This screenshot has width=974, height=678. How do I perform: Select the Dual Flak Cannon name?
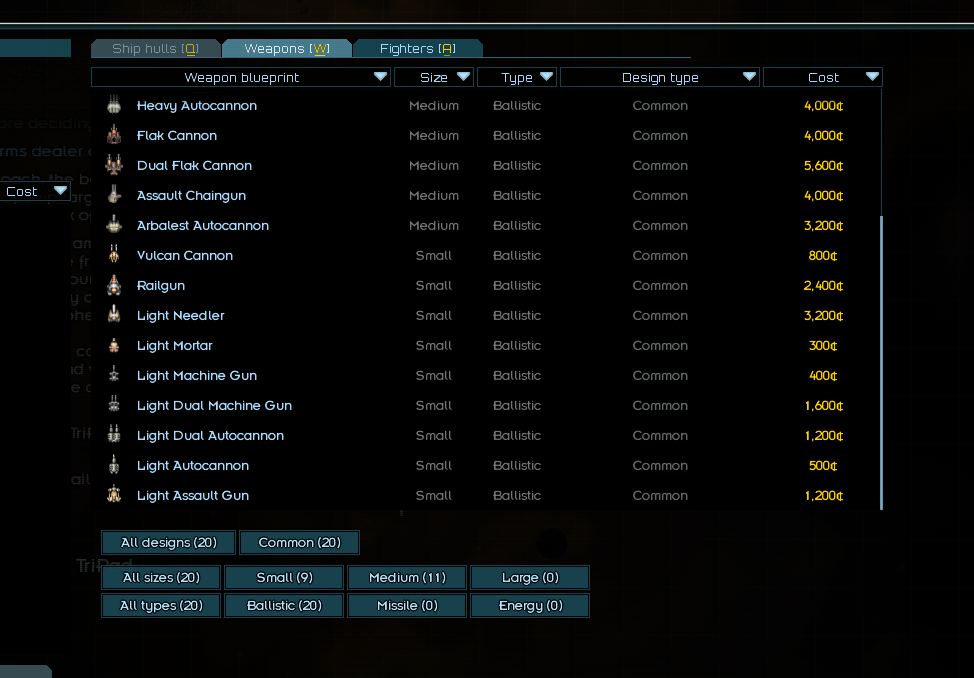pyautogui.click(x=194, y=165)
